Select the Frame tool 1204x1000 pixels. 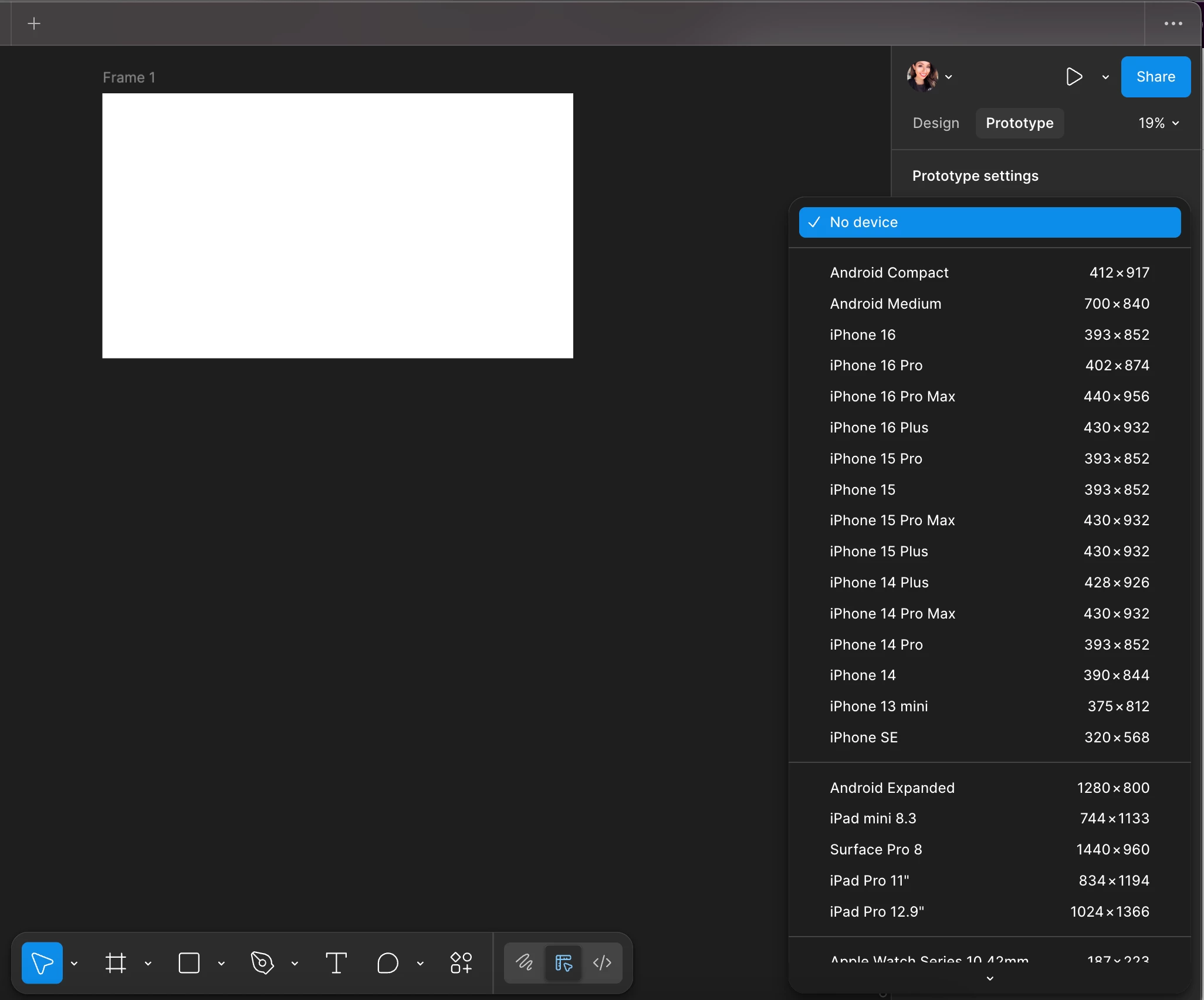pyautogui.click(x=116, y=963)
